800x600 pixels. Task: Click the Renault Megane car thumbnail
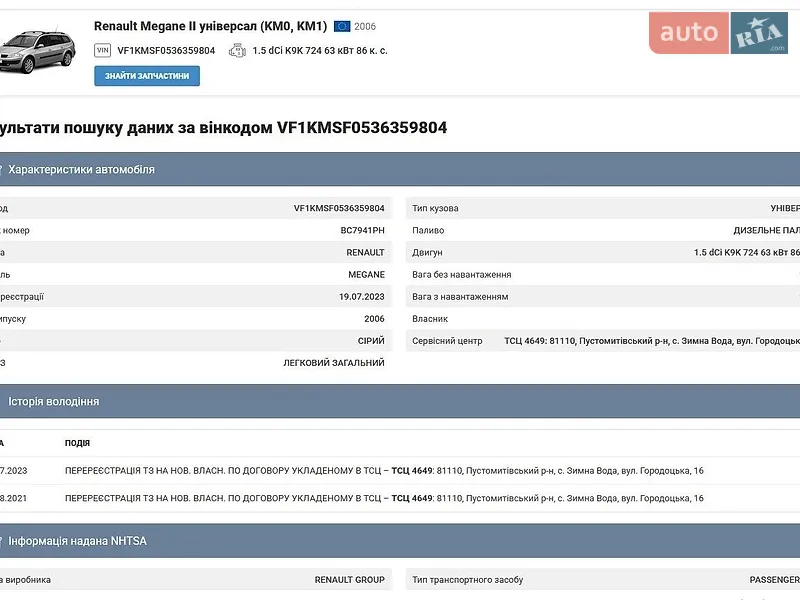38,52
